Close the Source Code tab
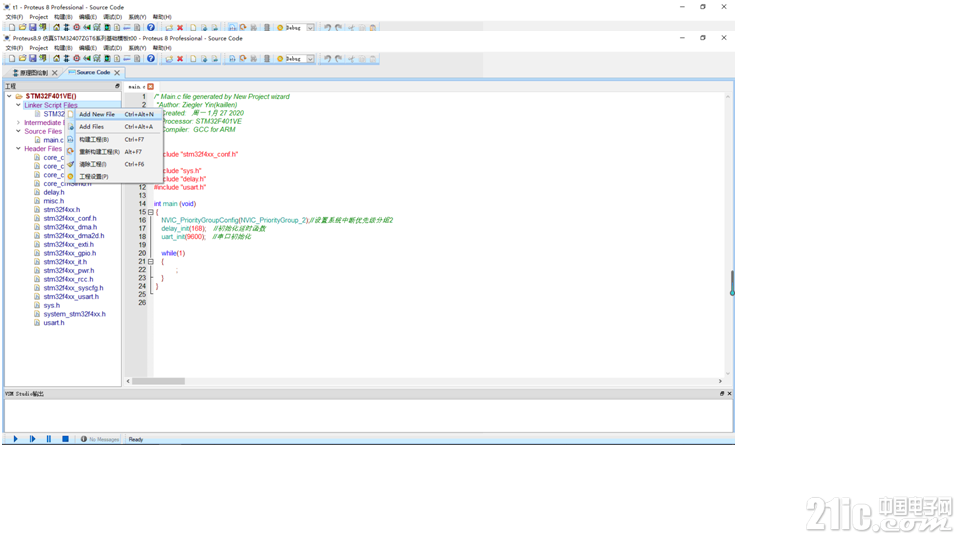This screenshot has width=960, height=540. click(x=117, y=72)
